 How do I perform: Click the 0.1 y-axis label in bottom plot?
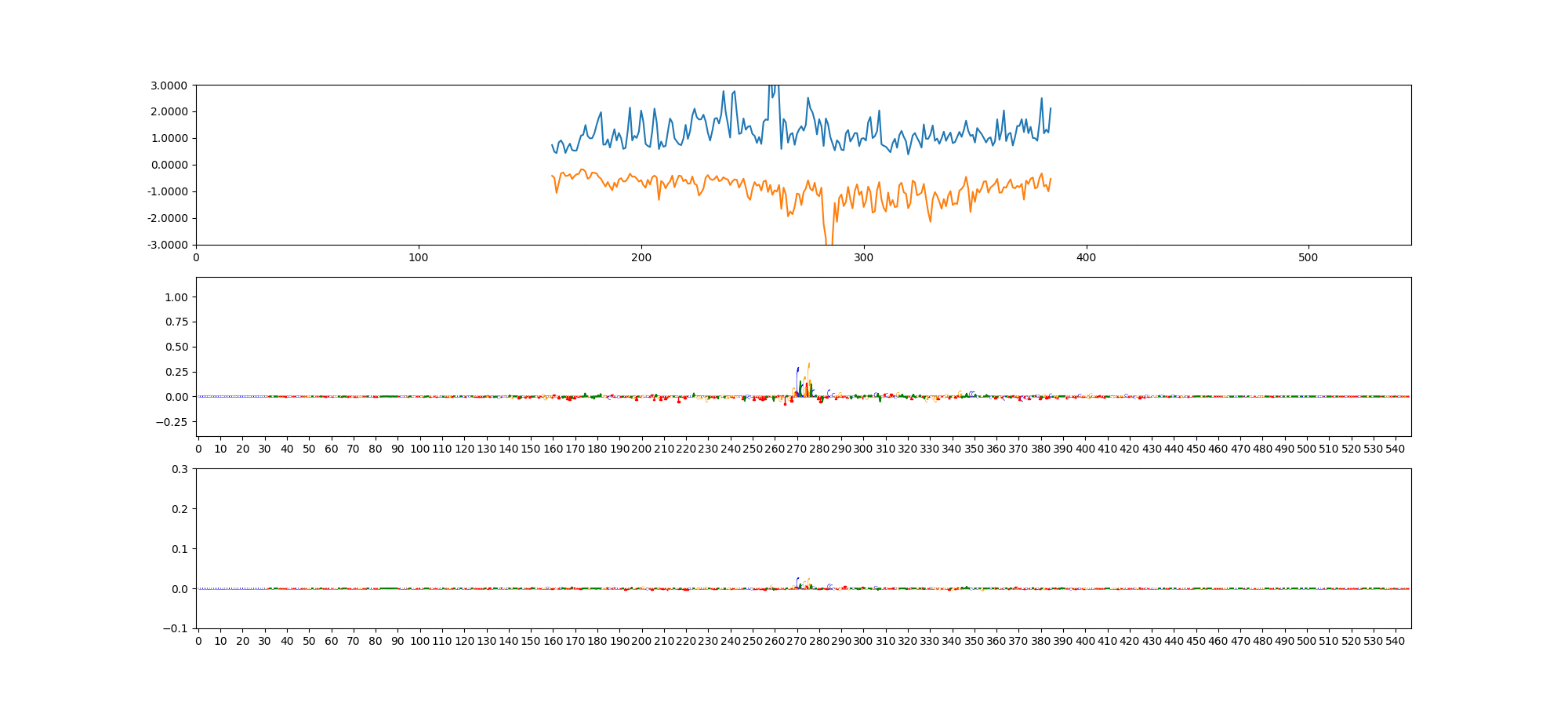180,549
